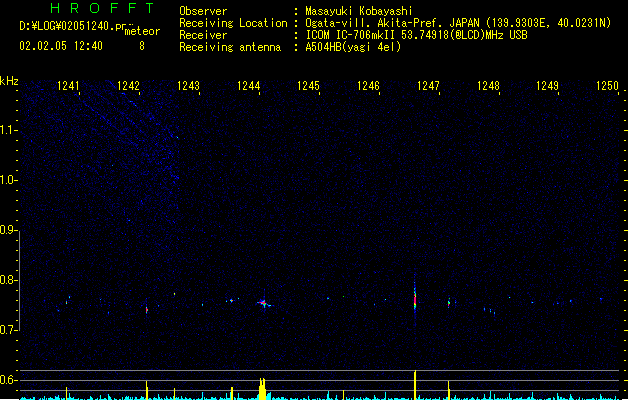Click the 1242 time axis label
The height and width of the screenshot is (400, 629).
[x=128, y=86]
